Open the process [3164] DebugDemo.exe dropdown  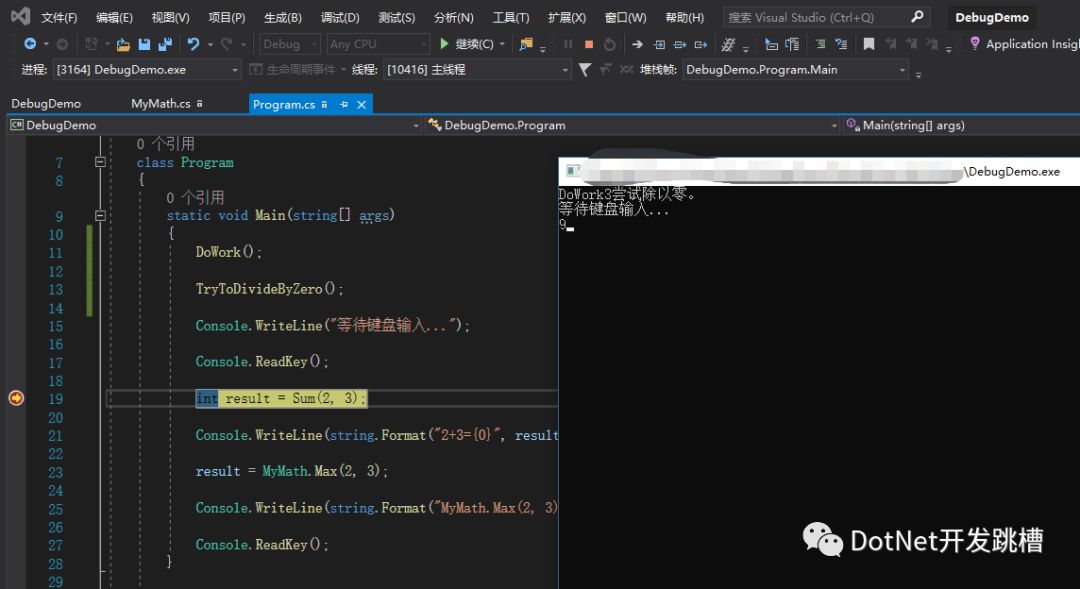147,70
